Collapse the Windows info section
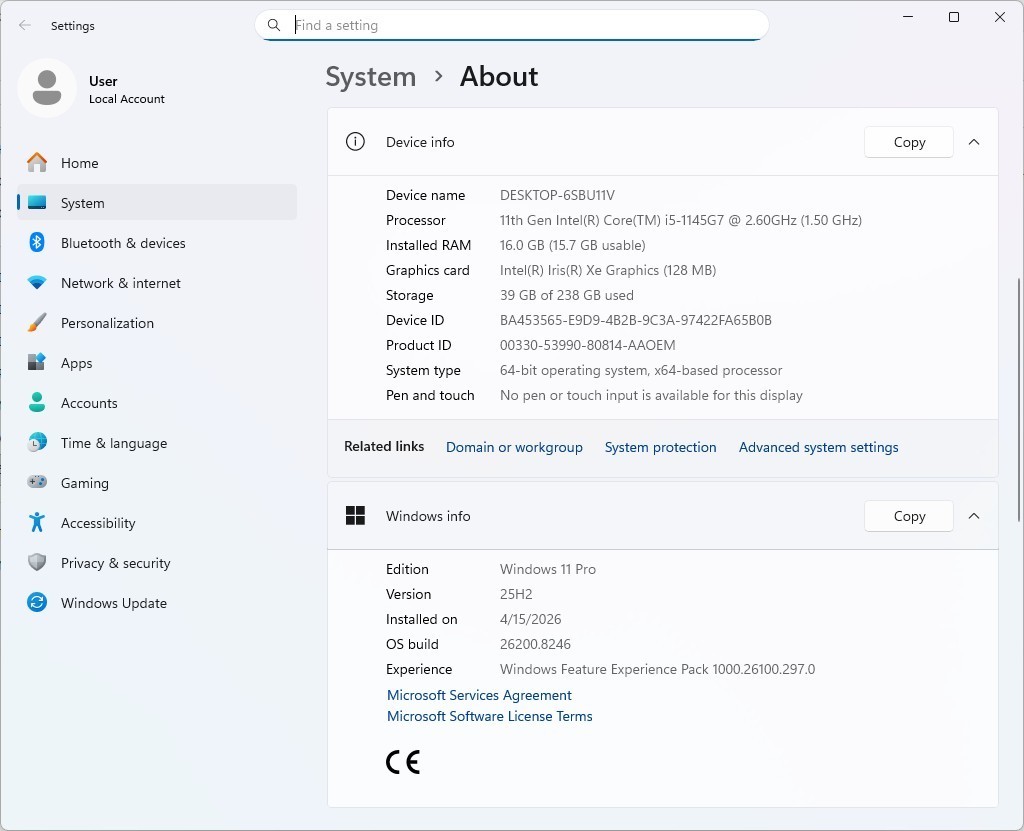Viewport: 1024px width, 831px height. coord(974,516)
